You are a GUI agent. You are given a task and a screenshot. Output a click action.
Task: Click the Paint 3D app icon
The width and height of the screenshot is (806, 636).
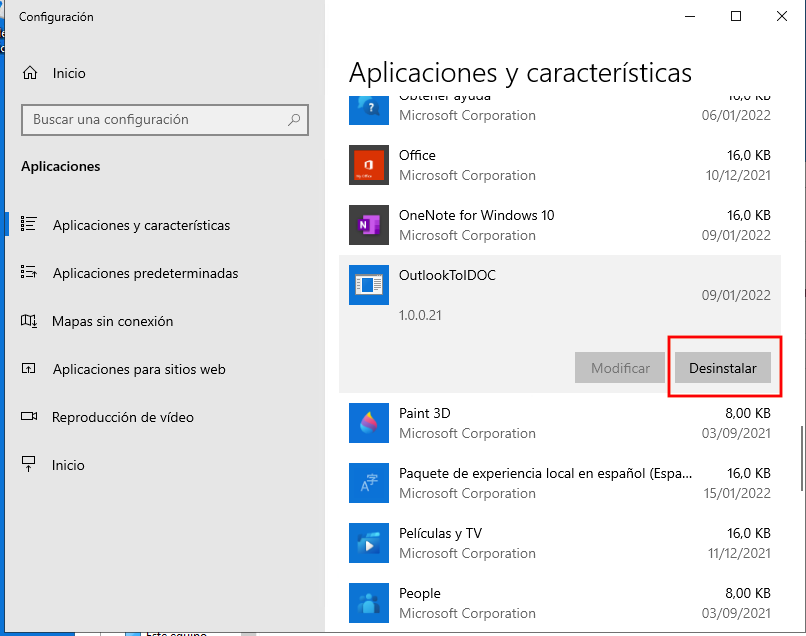click(367, 423)
